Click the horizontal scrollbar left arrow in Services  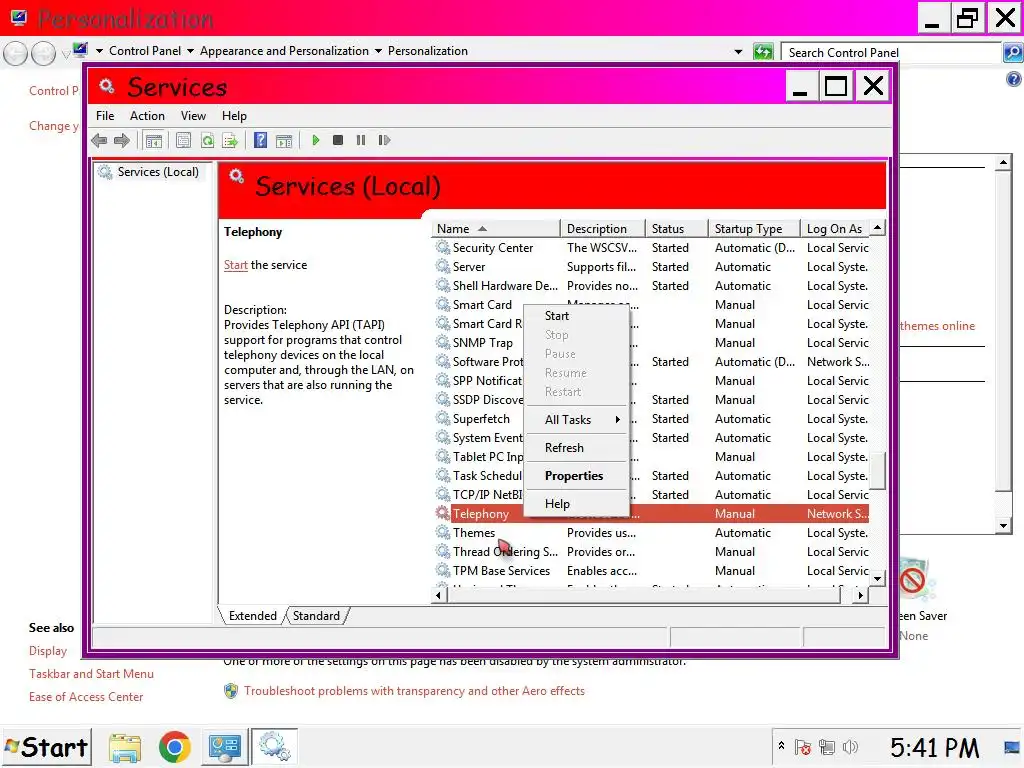(x=439, y=595)
